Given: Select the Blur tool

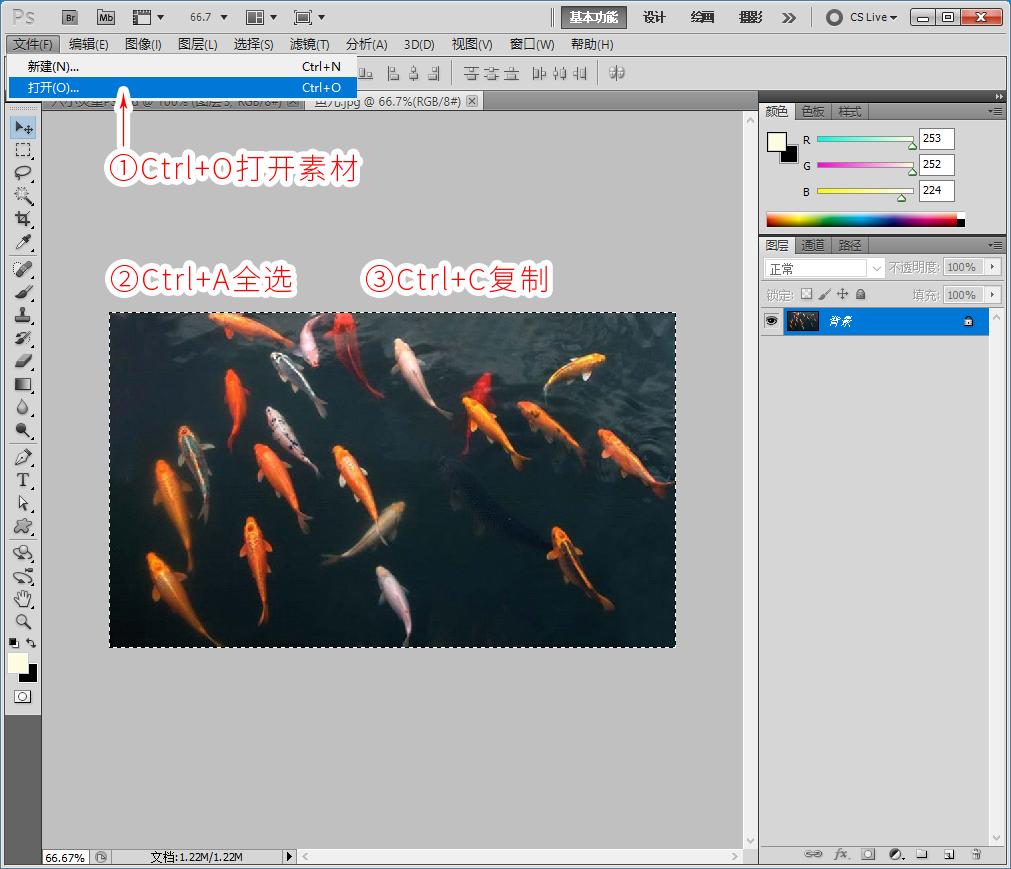Looking at the screenshot, I should 23,407.
